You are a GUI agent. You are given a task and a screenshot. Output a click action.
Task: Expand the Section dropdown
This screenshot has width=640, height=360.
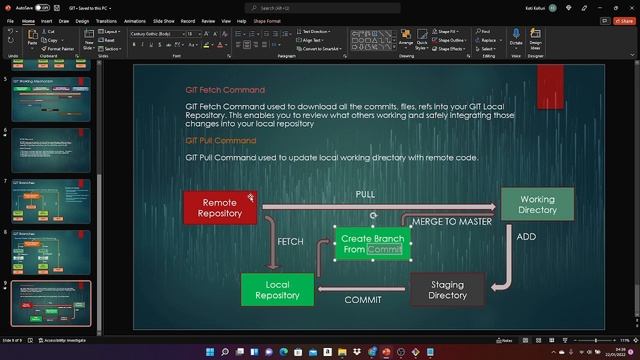click(x=109, y=49)
